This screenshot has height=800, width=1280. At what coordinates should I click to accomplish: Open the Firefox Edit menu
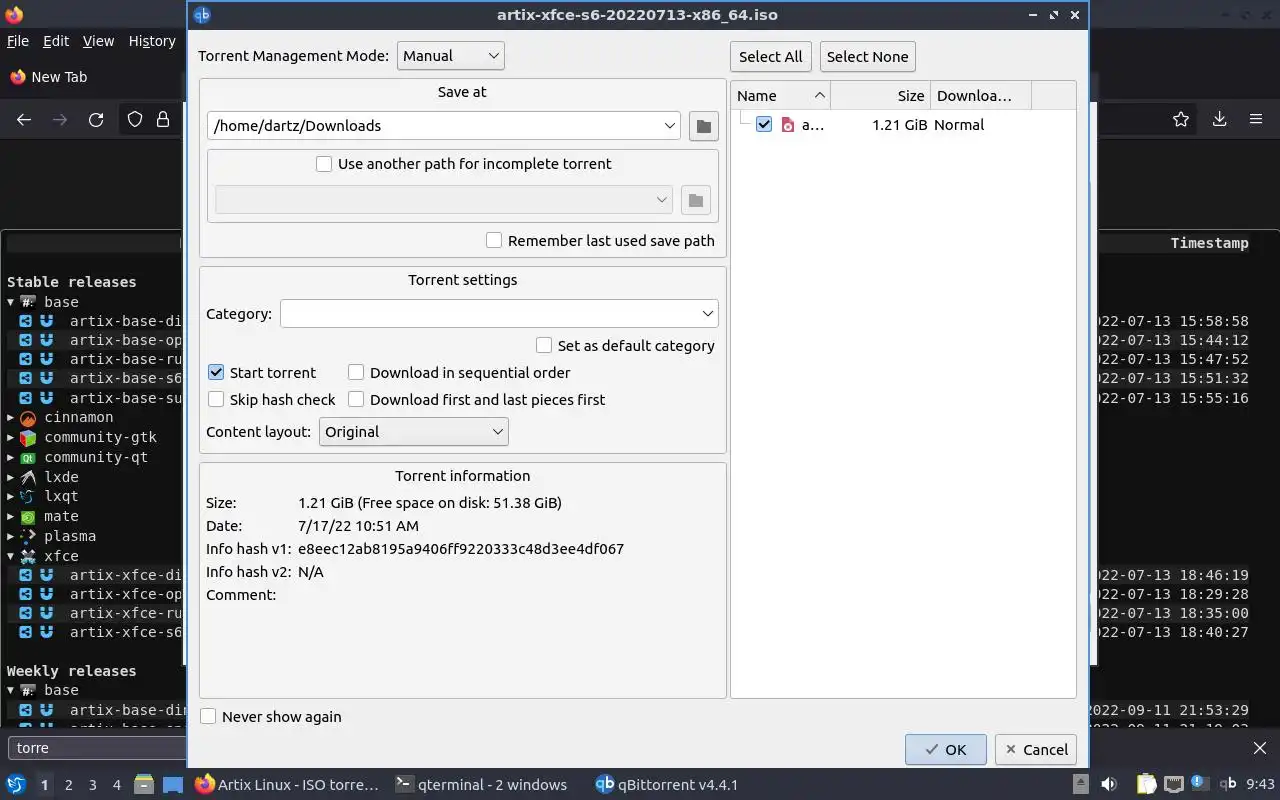(56, 41)
